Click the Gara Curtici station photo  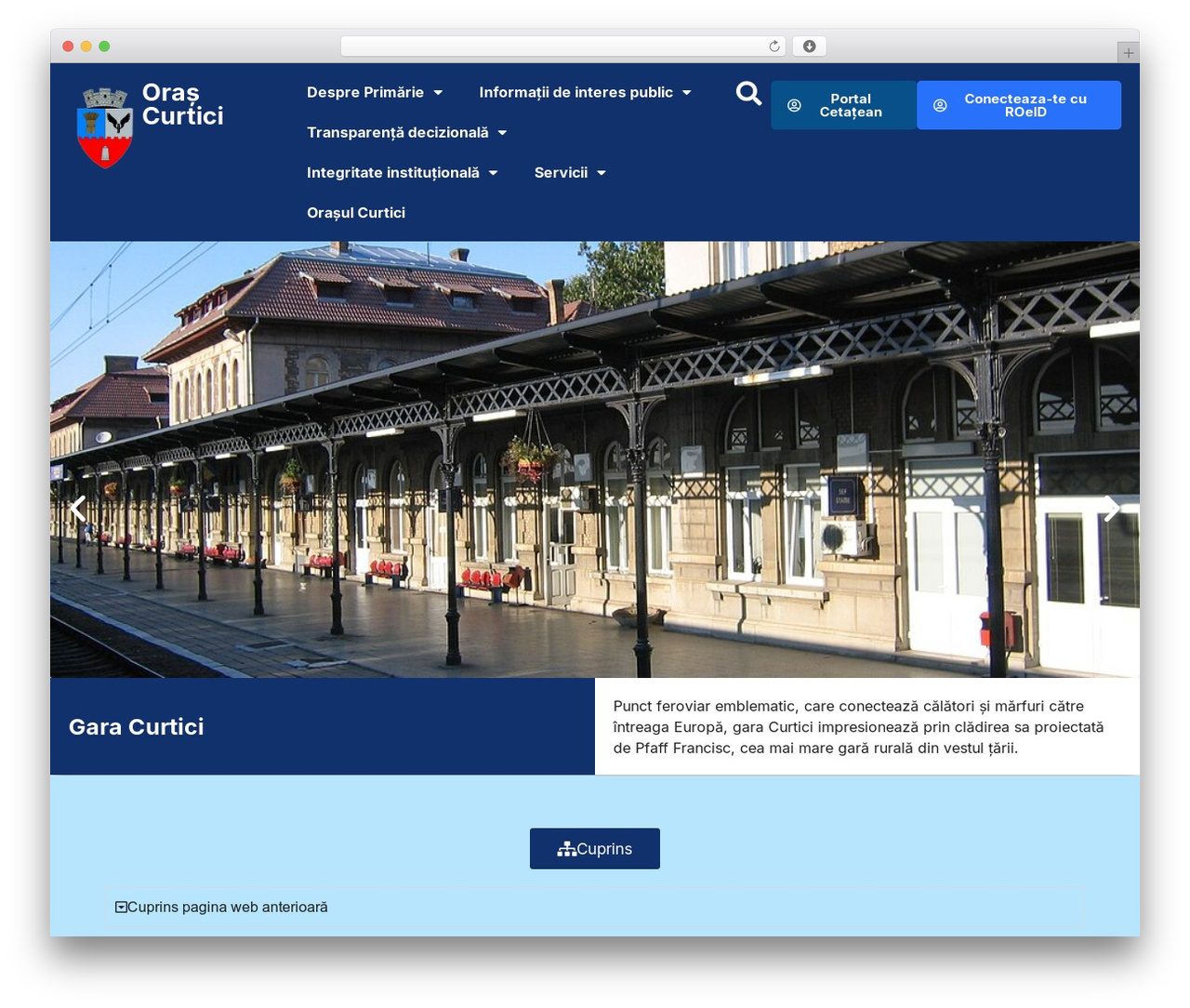[595, 459]
